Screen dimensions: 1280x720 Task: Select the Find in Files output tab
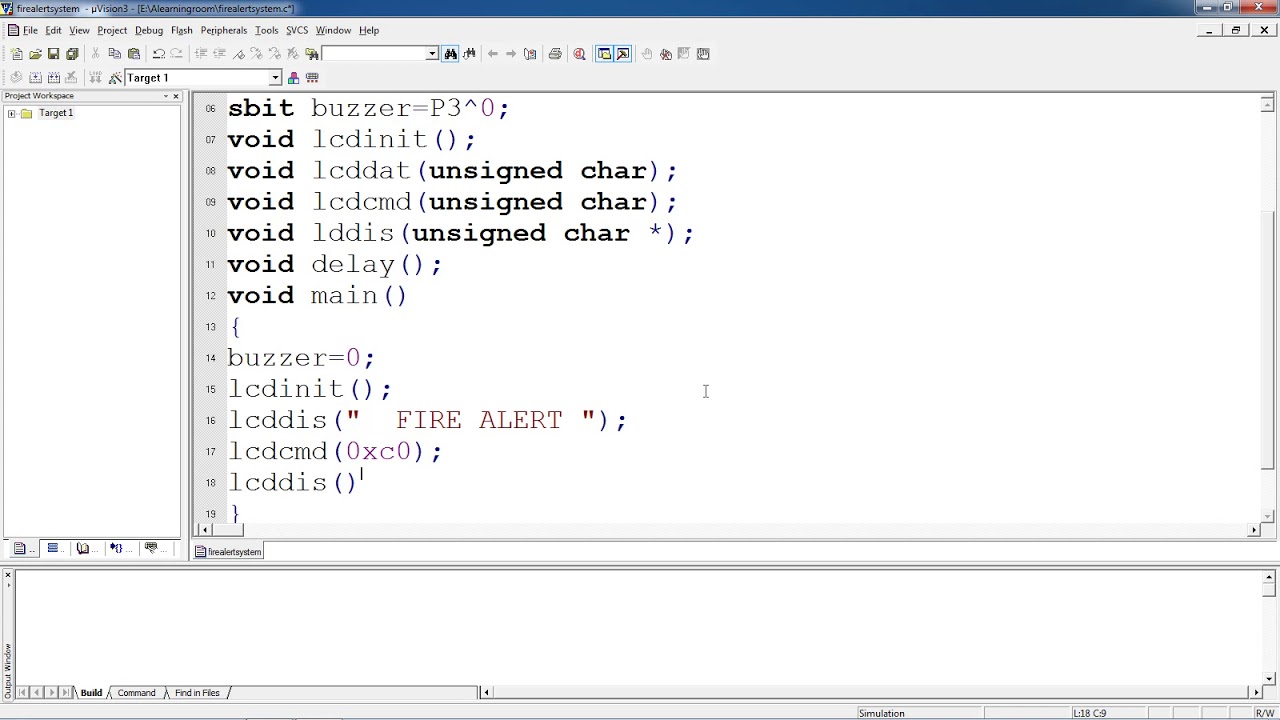coord(197,693)
